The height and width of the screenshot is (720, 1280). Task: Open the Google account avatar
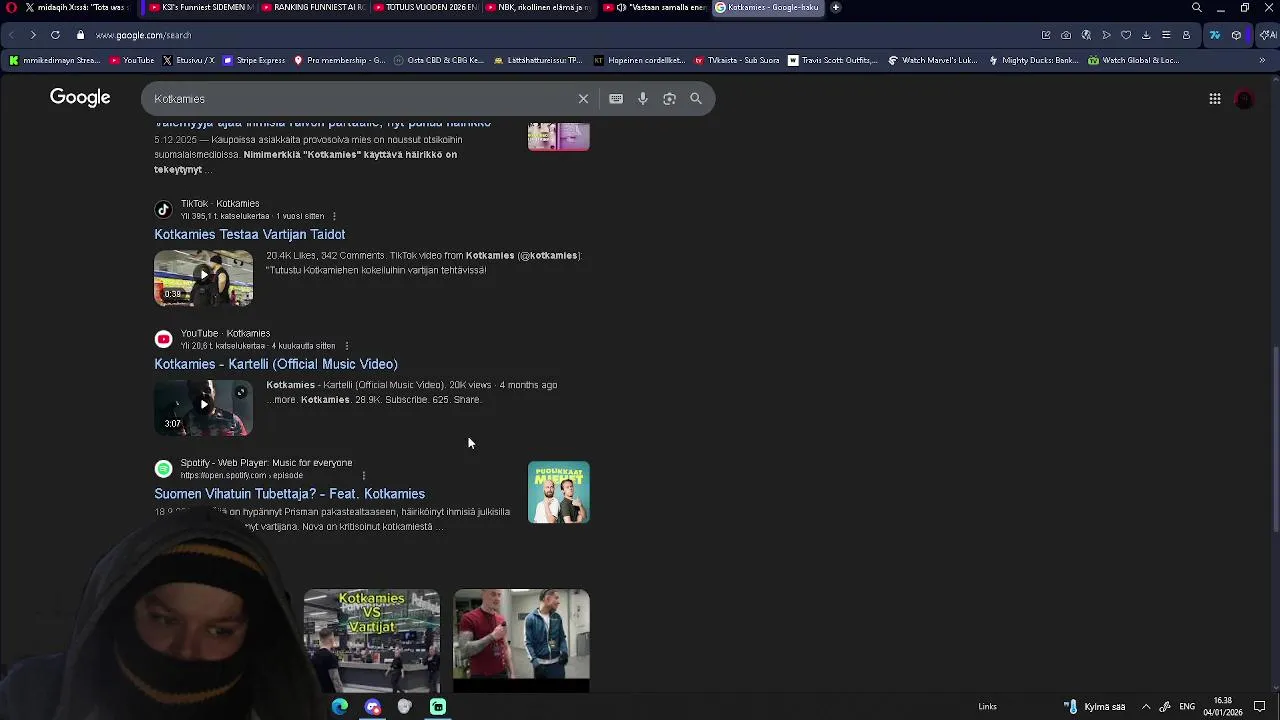[1244, 99]
